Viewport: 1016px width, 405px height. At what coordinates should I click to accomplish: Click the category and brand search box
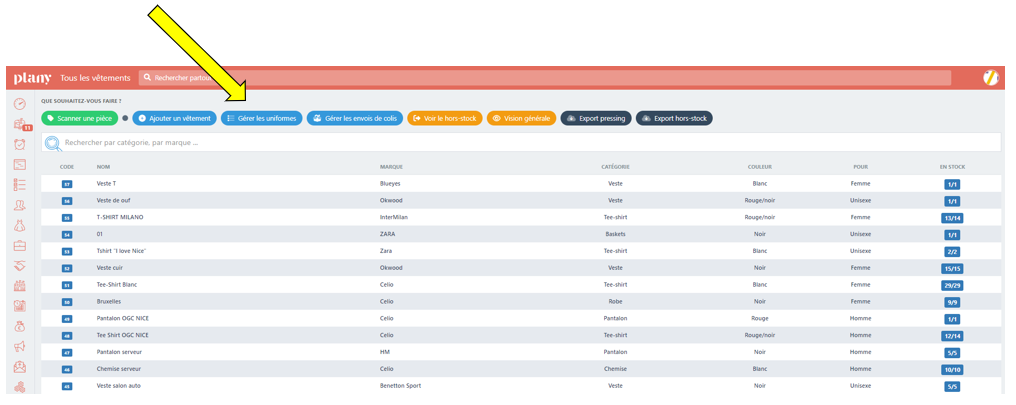[520, 143]
